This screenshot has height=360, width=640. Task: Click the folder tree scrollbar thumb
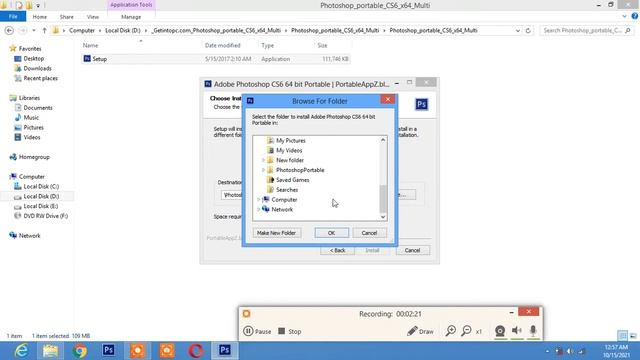[383, 199]
